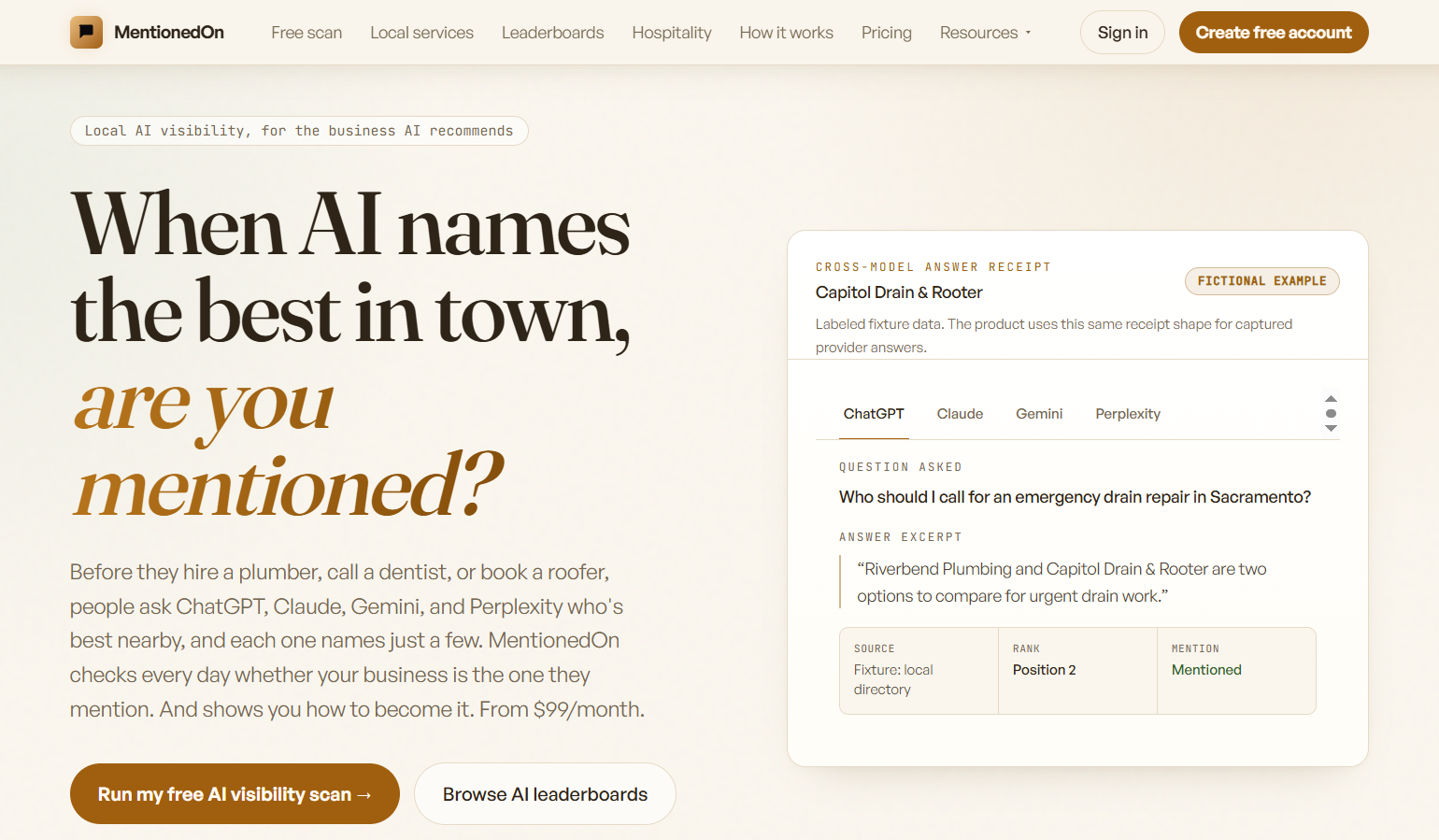Click the scroll down arrow in receipt tabs

[x=1331, y=428]
